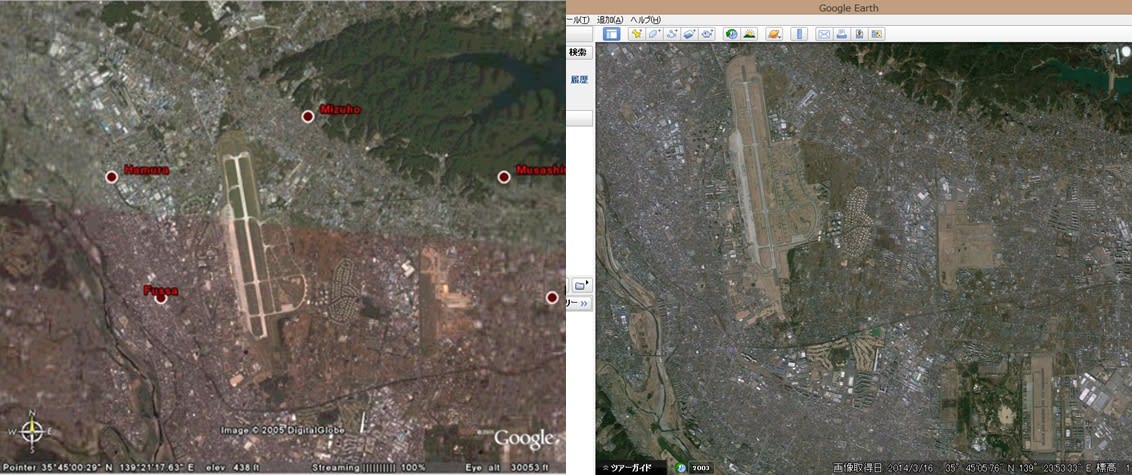This screenshot has height=475, width=1132.
Task: Open the ヘルプ(H) menu
Action: click(645, 19)
